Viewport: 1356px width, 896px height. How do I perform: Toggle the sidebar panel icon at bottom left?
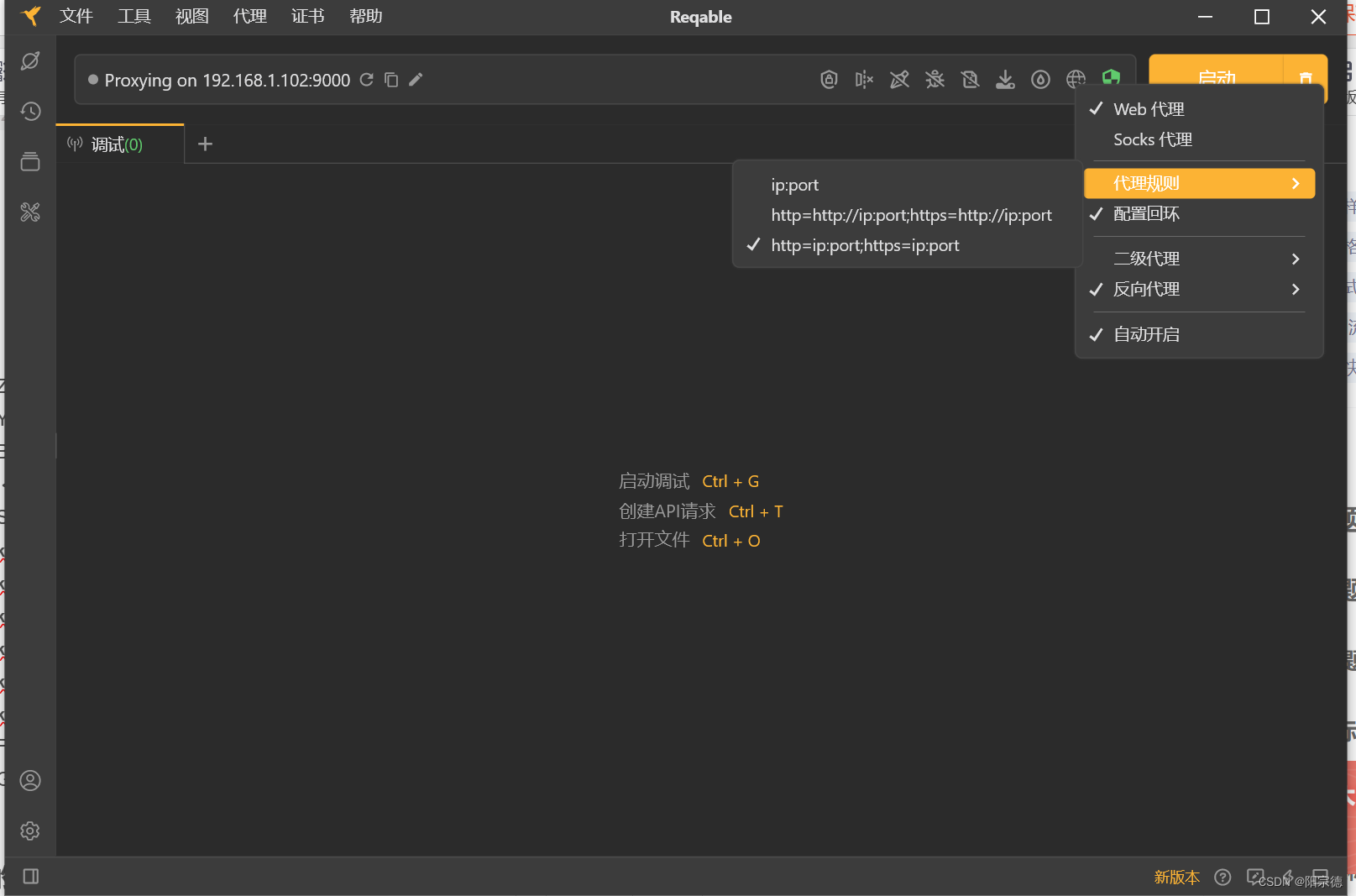click(31, 877)
